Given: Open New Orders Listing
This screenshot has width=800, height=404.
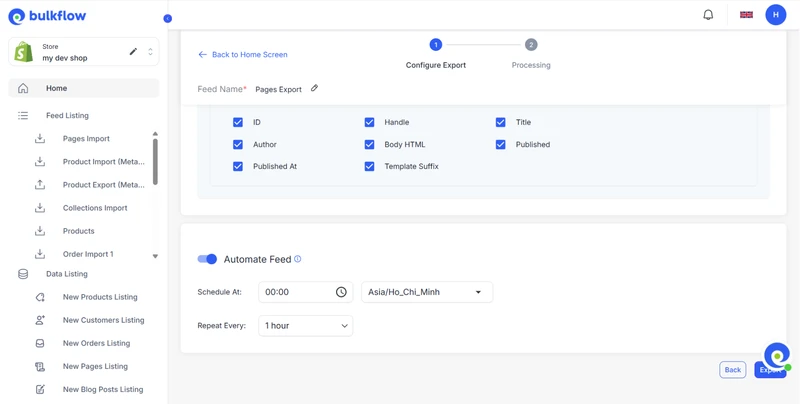Looking at the screenshot, I should coord(96,343).
